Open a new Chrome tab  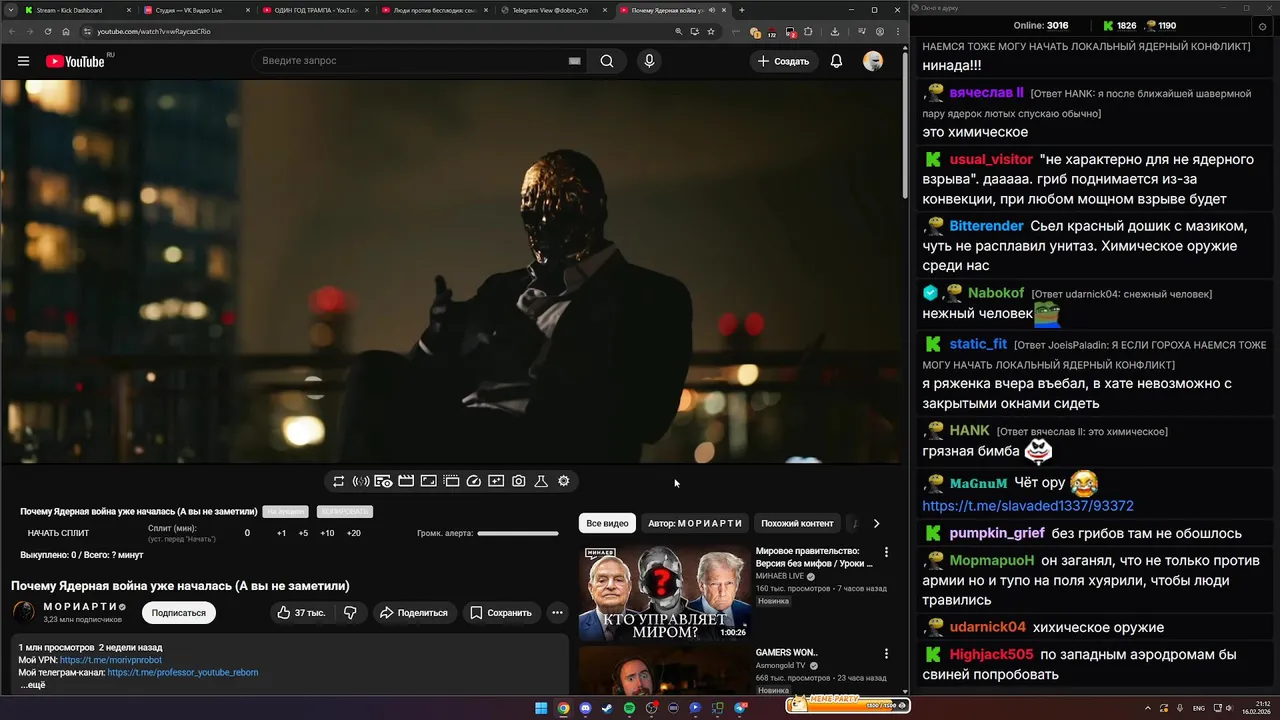click(741, 10)
